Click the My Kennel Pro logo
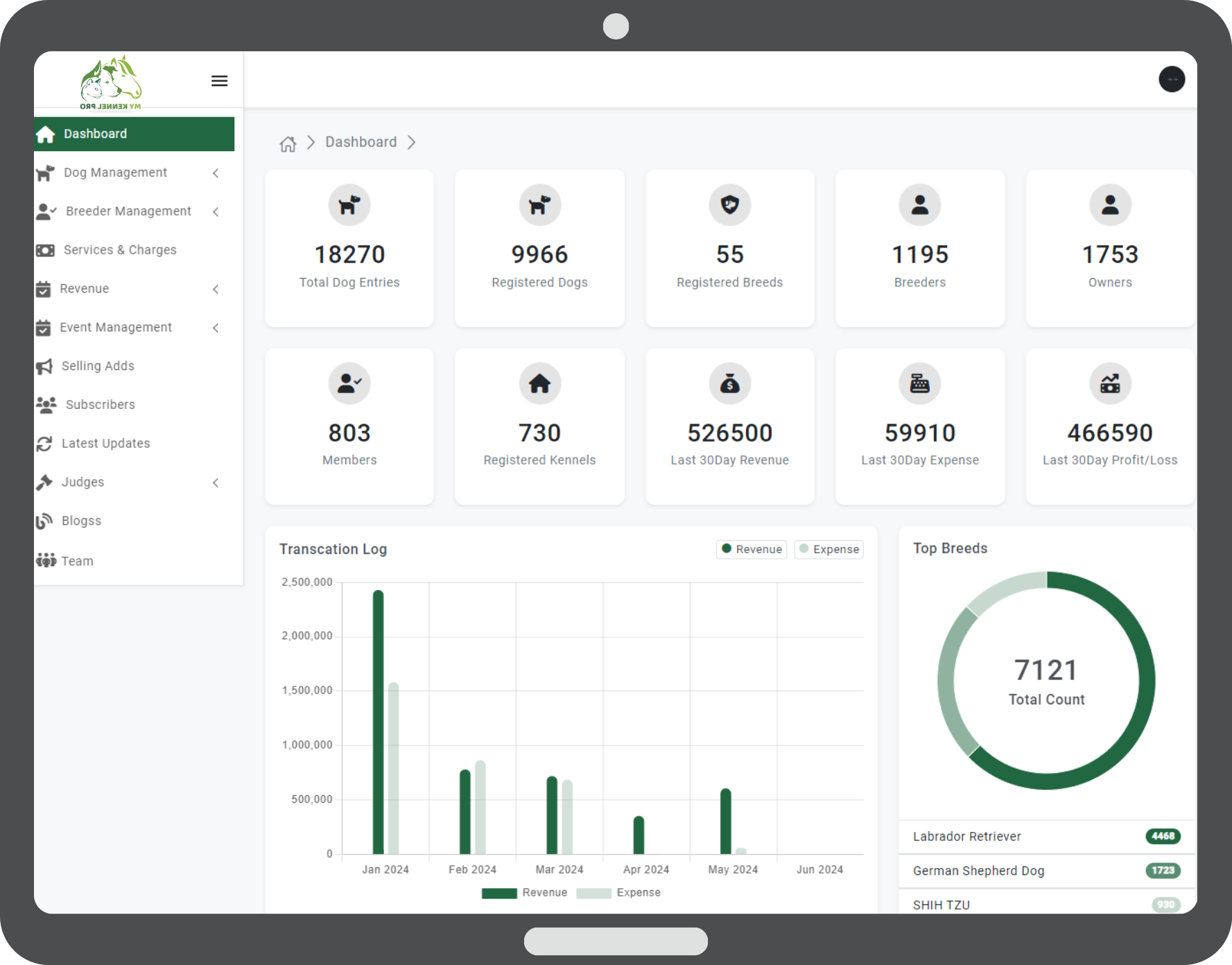 pos(111,82)
